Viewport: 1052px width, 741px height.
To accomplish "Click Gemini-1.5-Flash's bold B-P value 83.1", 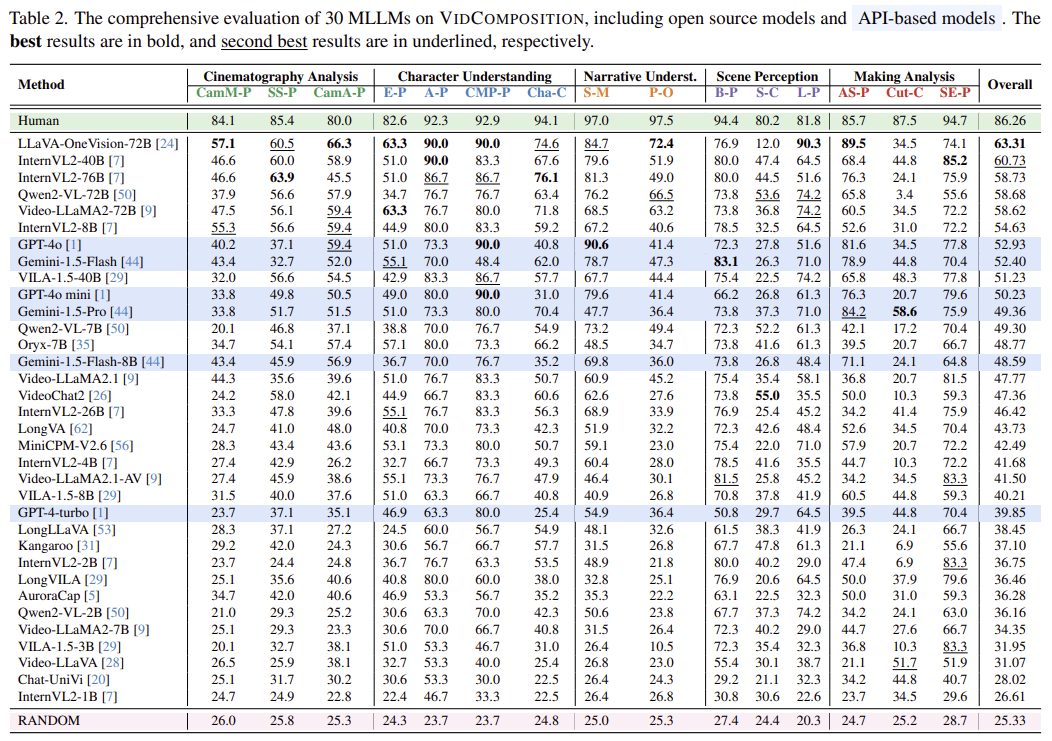I will 726,262.
